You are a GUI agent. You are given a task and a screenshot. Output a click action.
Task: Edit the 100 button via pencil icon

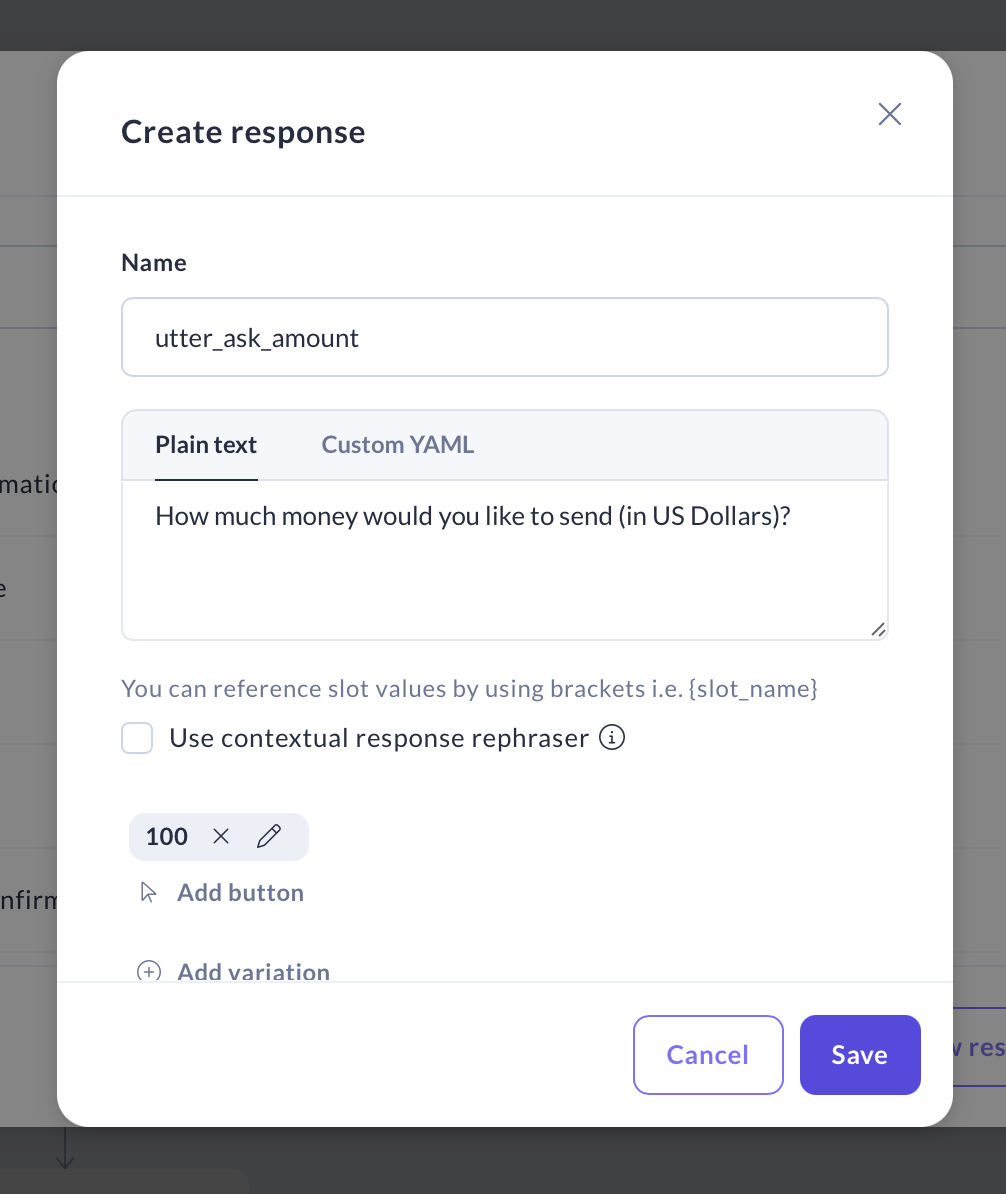(x=269, y=837)
